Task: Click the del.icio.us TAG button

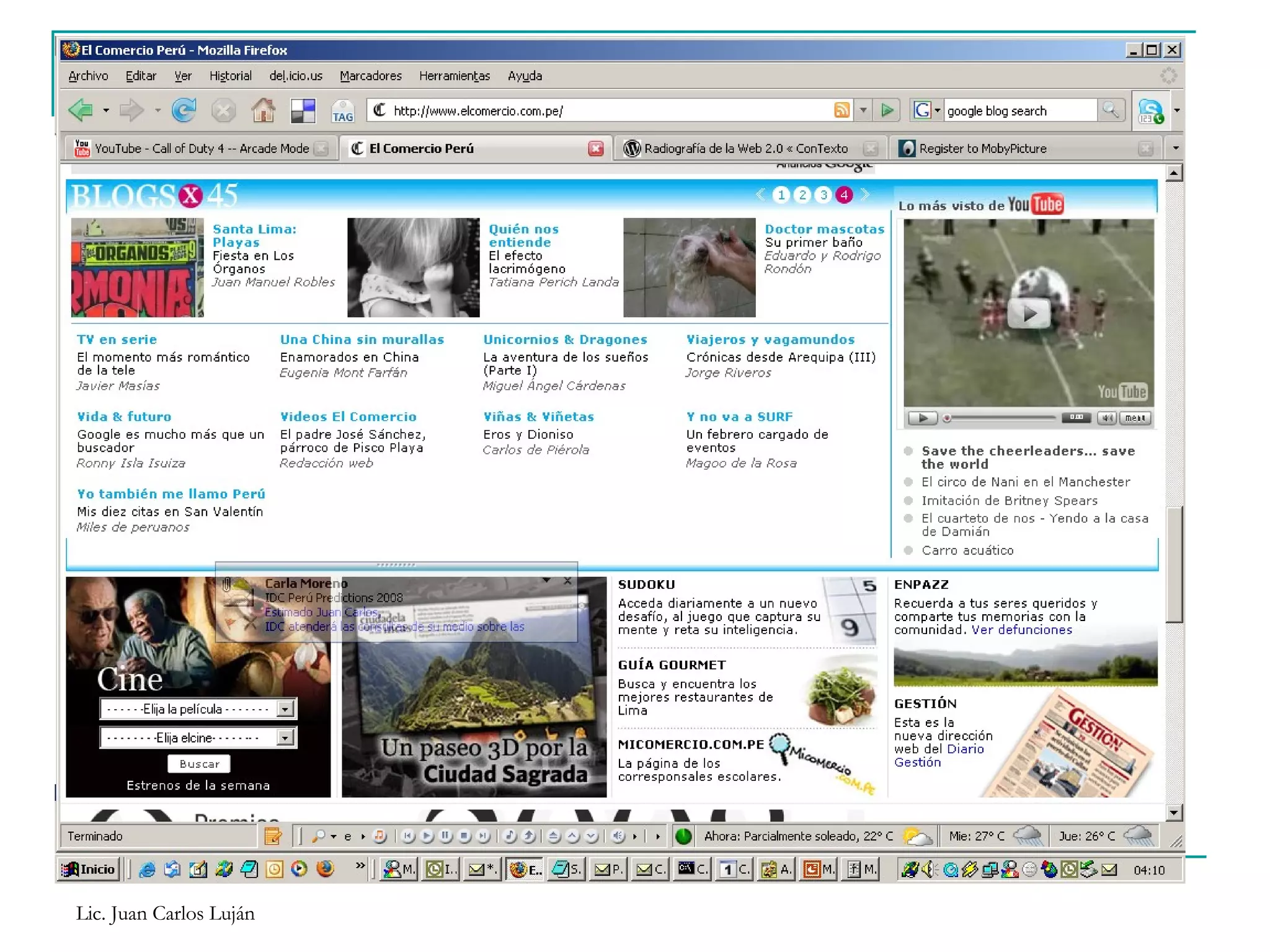Action: pyautogui.click(x=342, y=112)
